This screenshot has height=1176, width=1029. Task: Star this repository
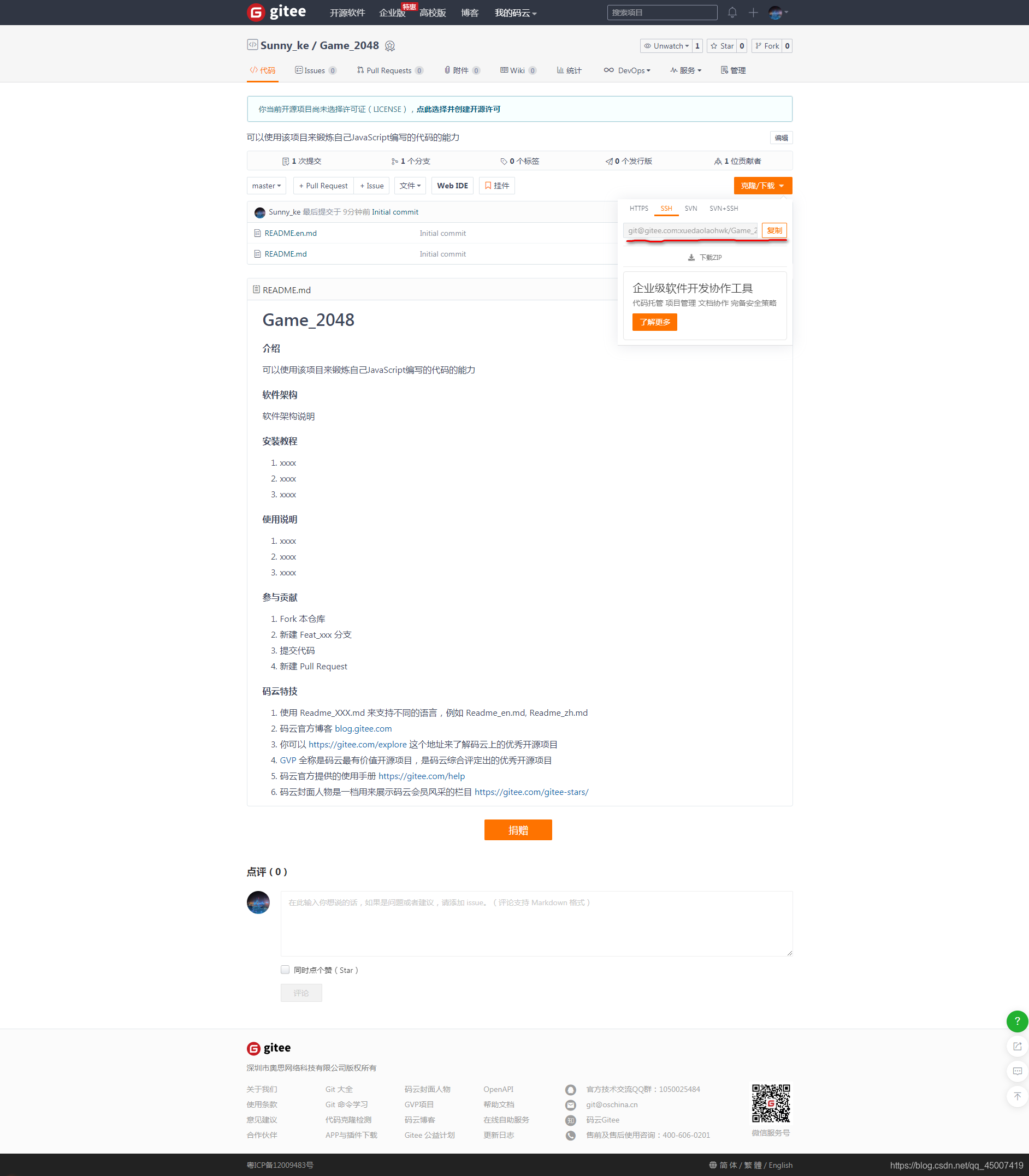tap(723, 46)
